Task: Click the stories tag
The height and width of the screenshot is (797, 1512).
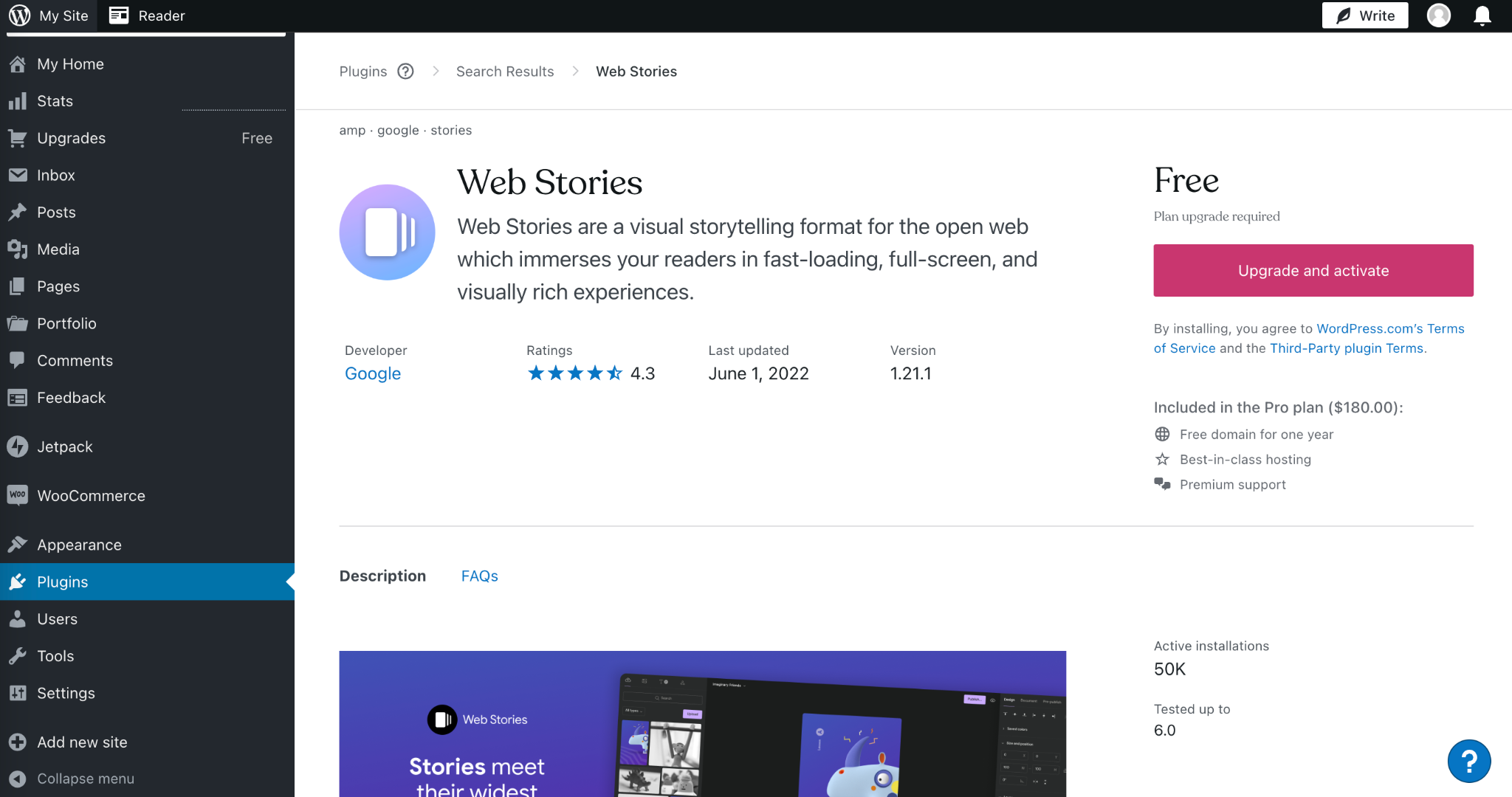Action: click(451, 131)
